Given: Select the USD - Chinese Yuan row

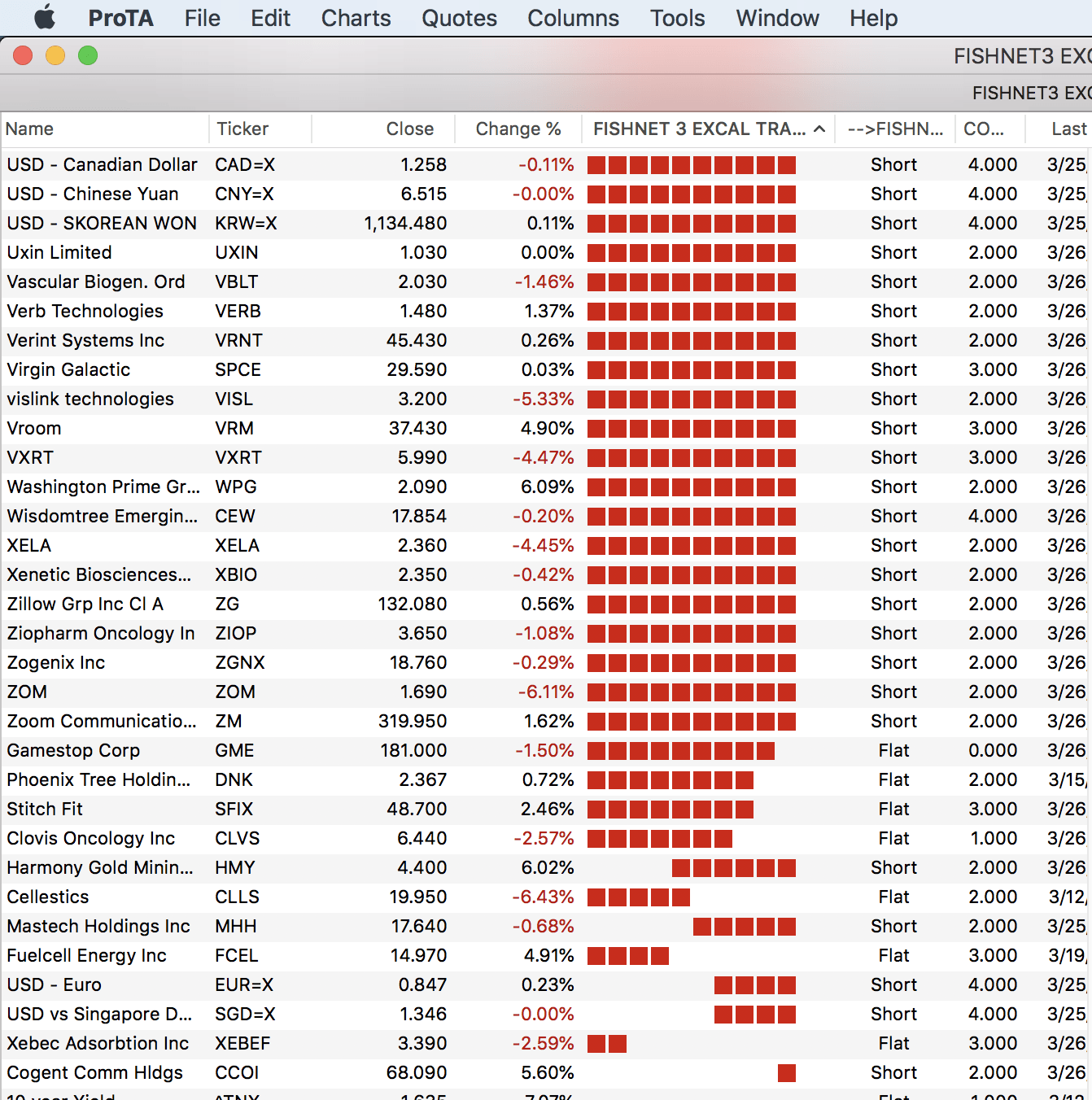Looking at the screenshot, I should [x=546, y=194].
